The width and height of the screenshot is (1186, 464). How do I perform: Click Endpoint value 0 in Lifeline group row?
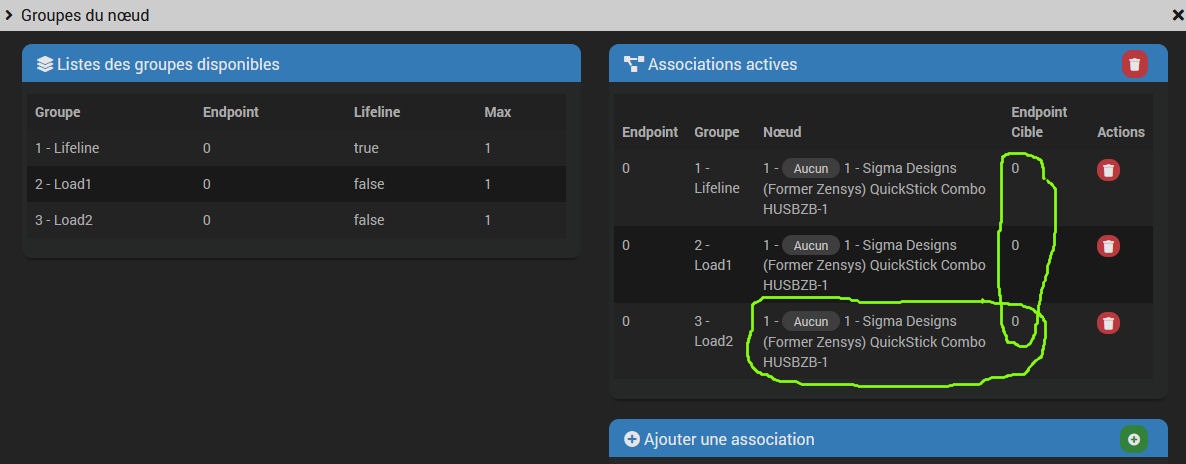point(206,148)
